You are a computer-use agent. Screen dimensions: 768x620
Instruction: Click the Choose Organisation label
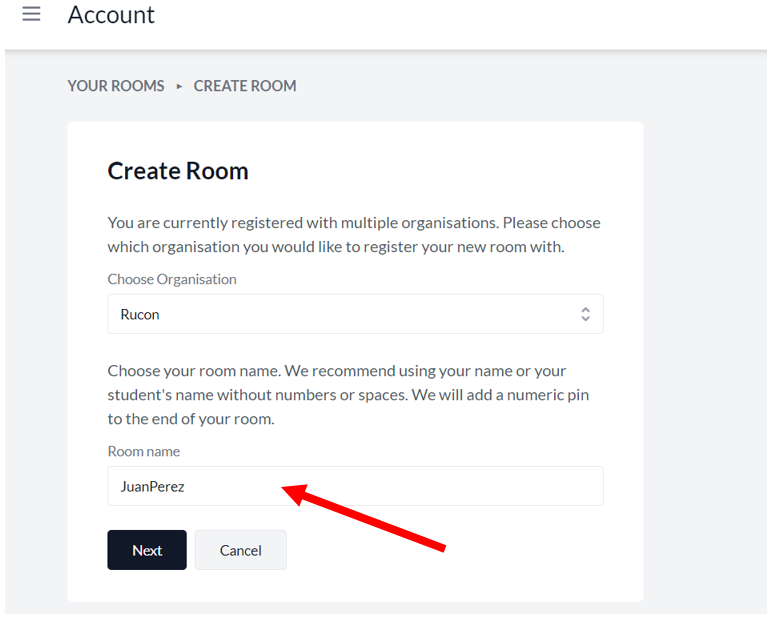click(172, 279)
